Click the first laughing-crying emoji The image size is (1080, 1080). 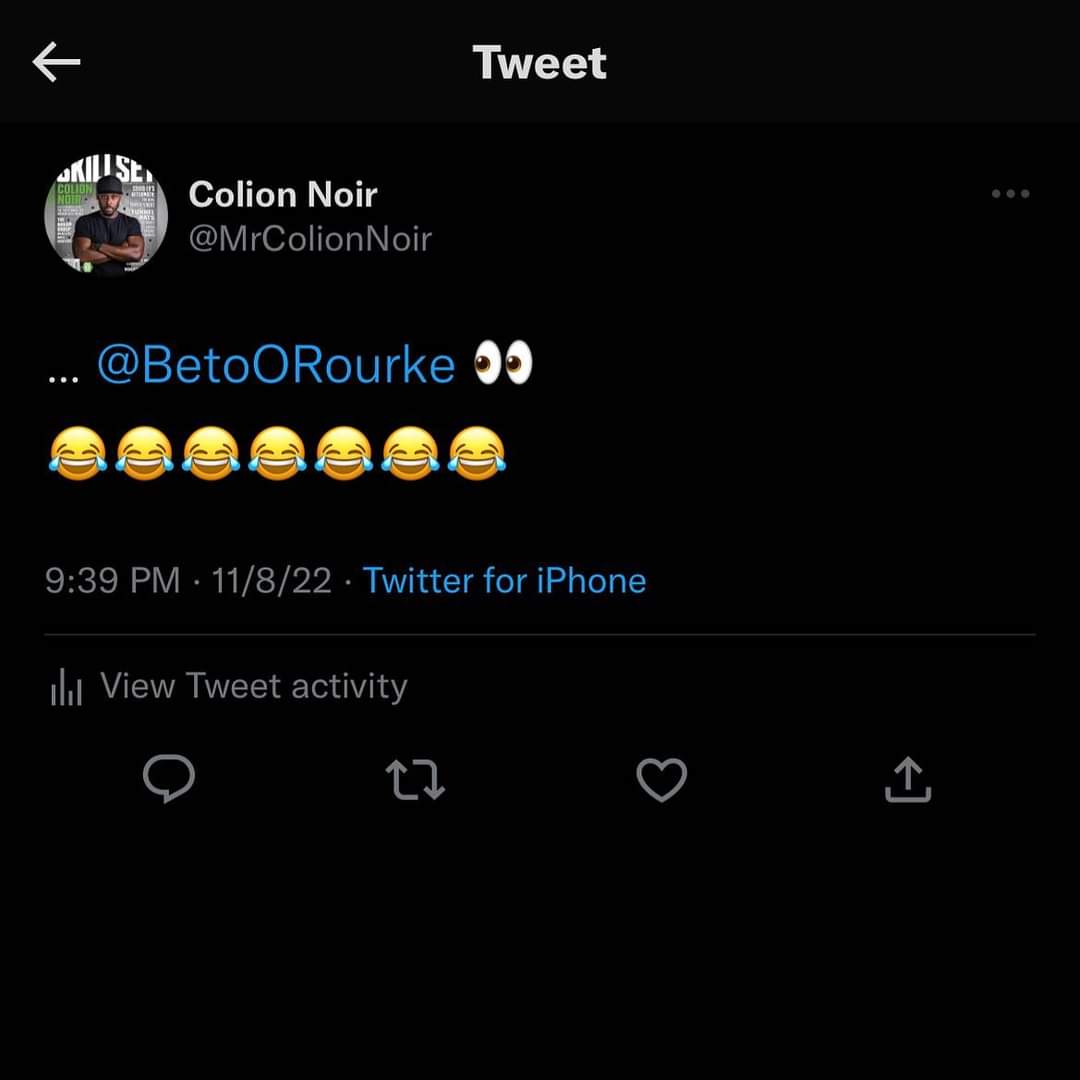coord(78,452)
